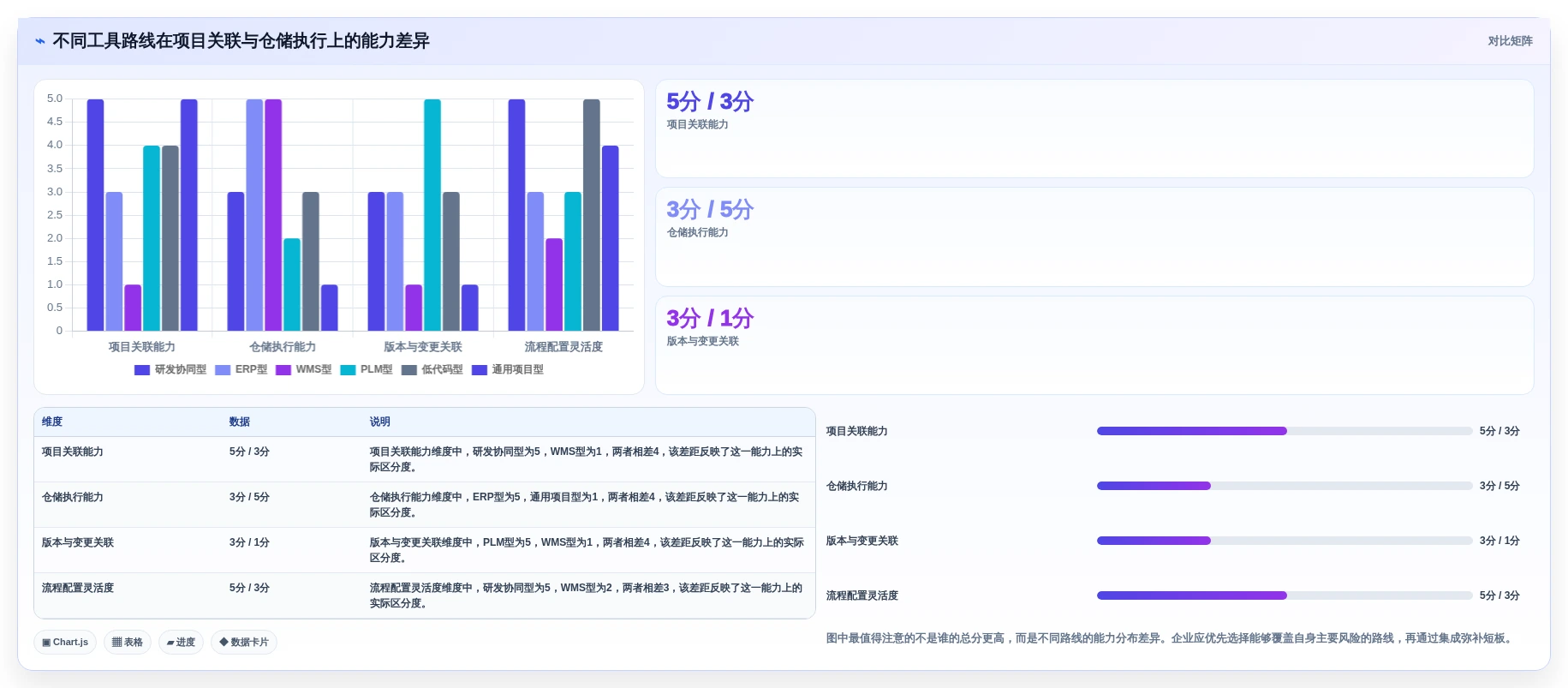Select the 仓储执行能力 progress bar
The height and width of the screenshot is (688, 1568).
[x=1285, y=486]
